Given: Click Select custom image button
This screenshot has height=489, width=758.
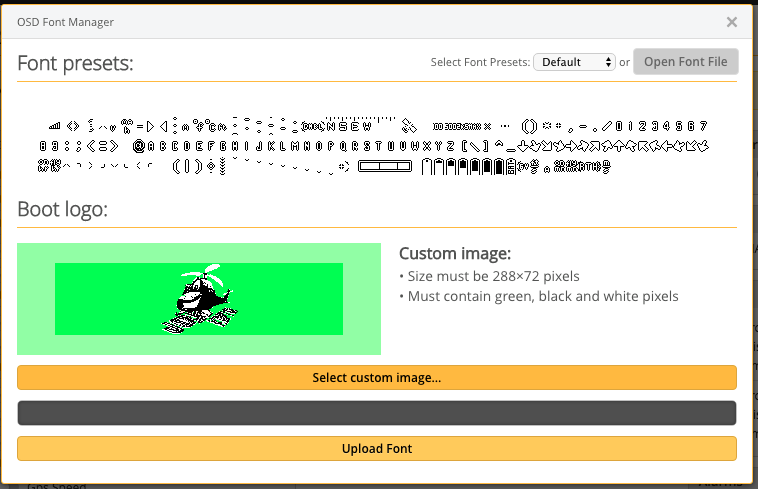Looking at the screenshot, I should [x=377, y=377].
